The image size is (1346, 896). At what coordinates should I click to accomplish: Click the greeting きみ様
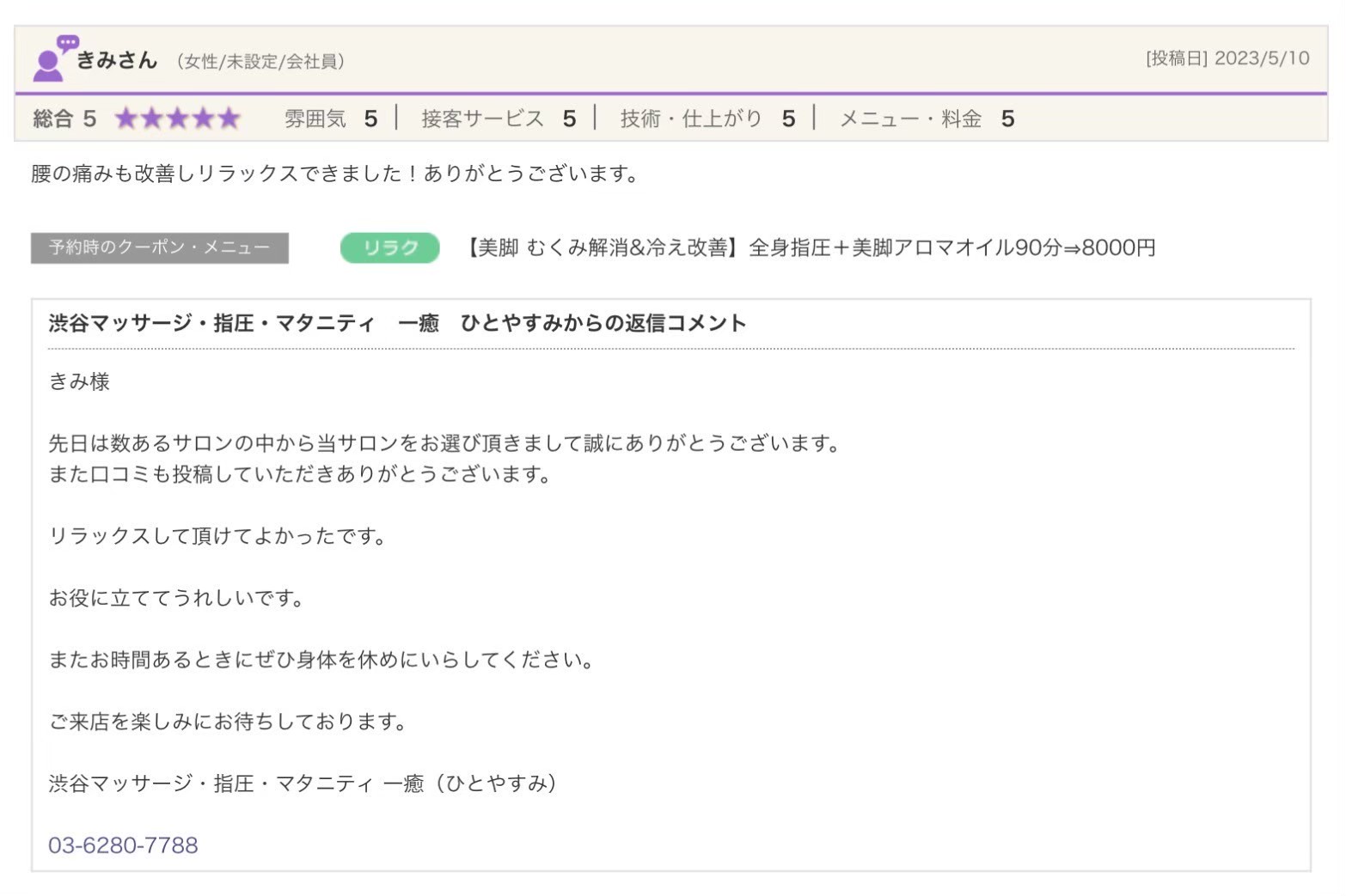[x=79, y=381]
